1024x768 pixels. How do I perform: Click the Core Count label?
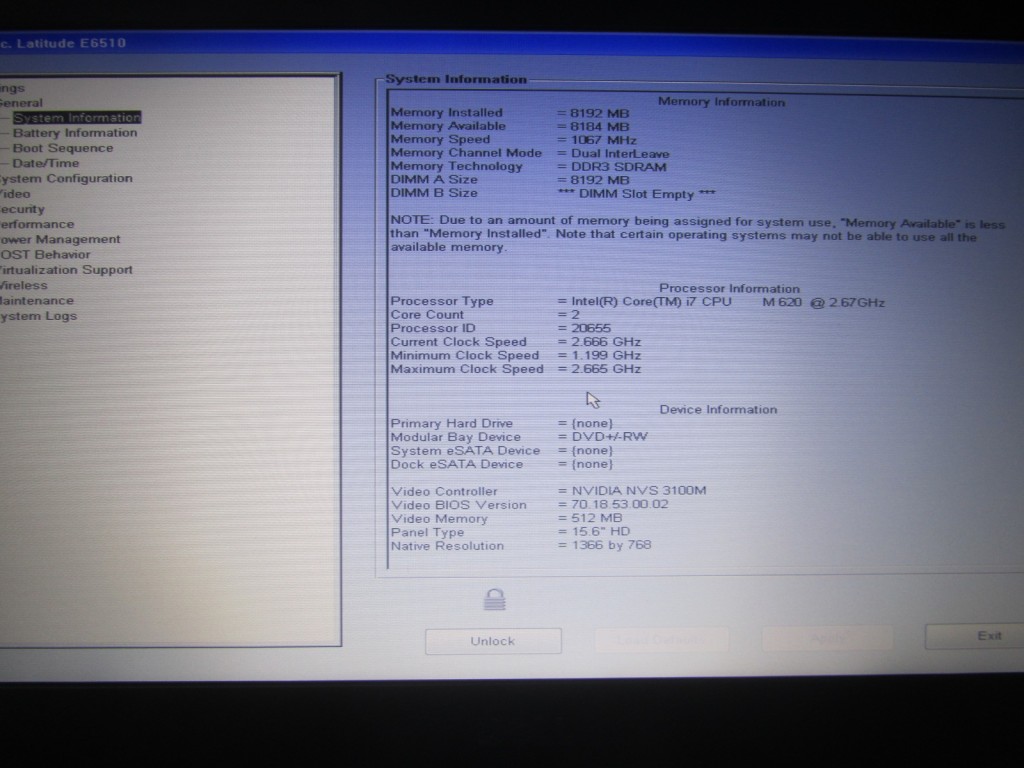427,315
